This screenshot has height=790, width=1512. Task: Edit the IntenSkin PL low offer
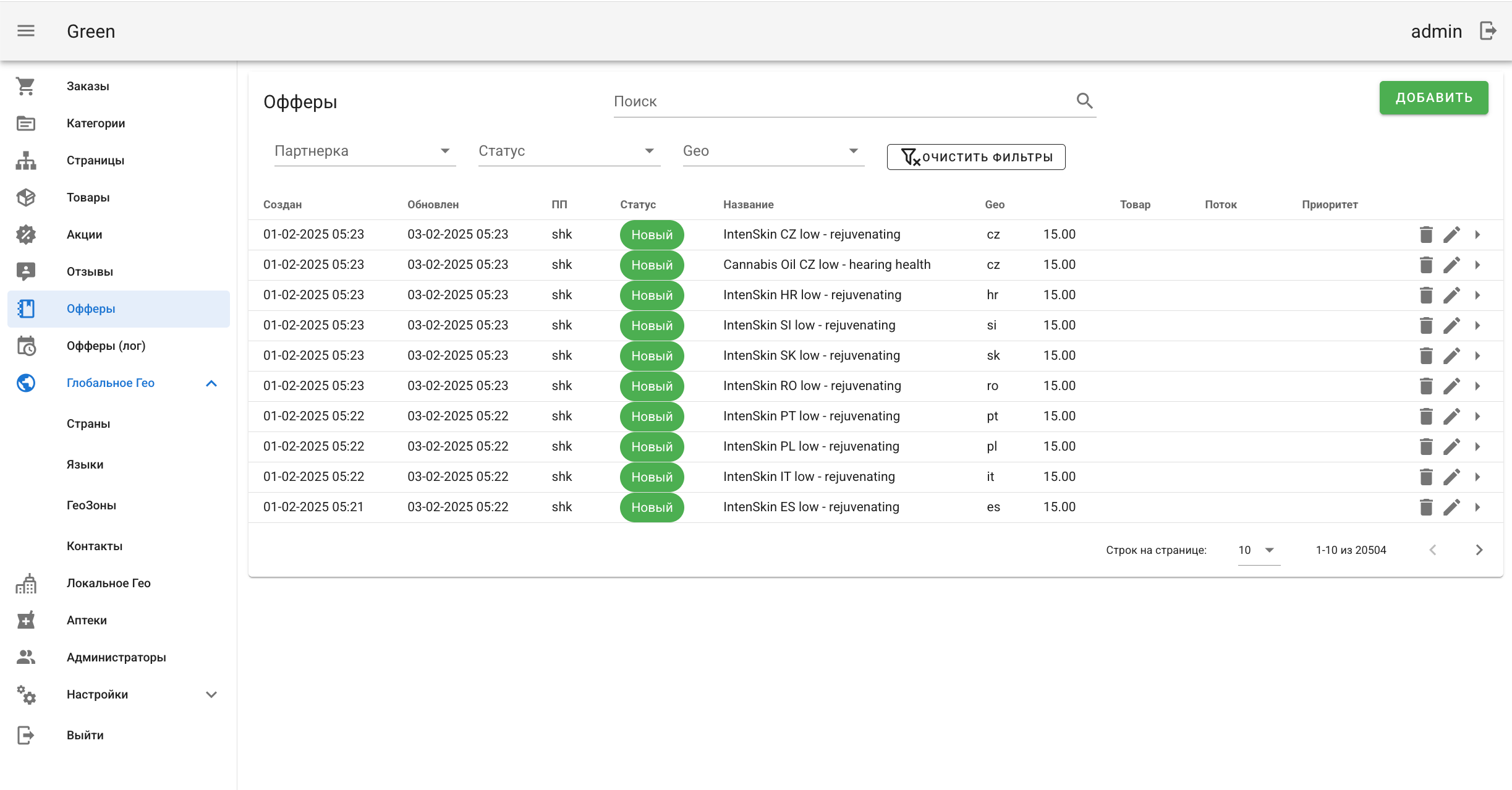[1451, 447]
